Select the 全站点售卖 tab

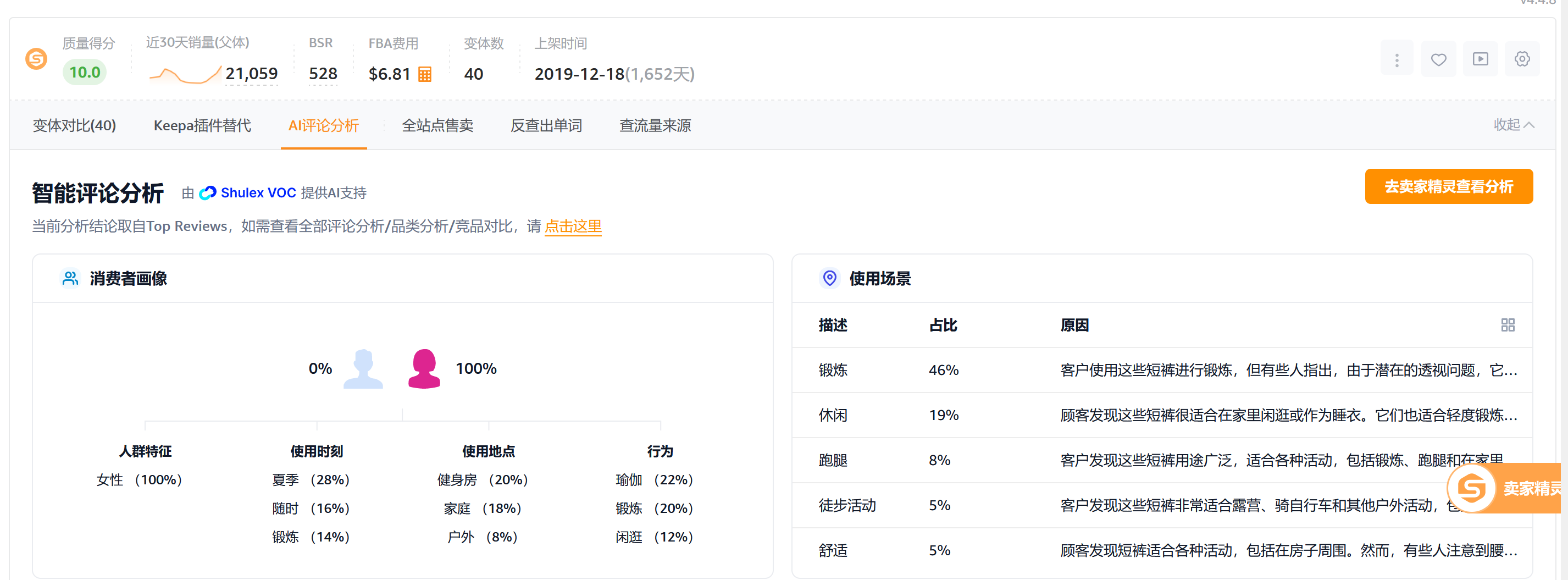437,125
